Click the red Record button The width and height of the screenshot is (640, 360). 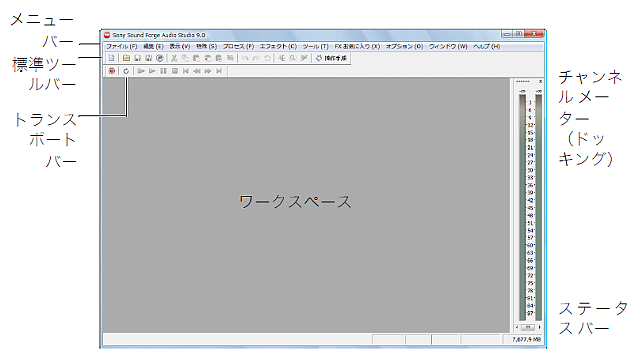coord(111,71)
